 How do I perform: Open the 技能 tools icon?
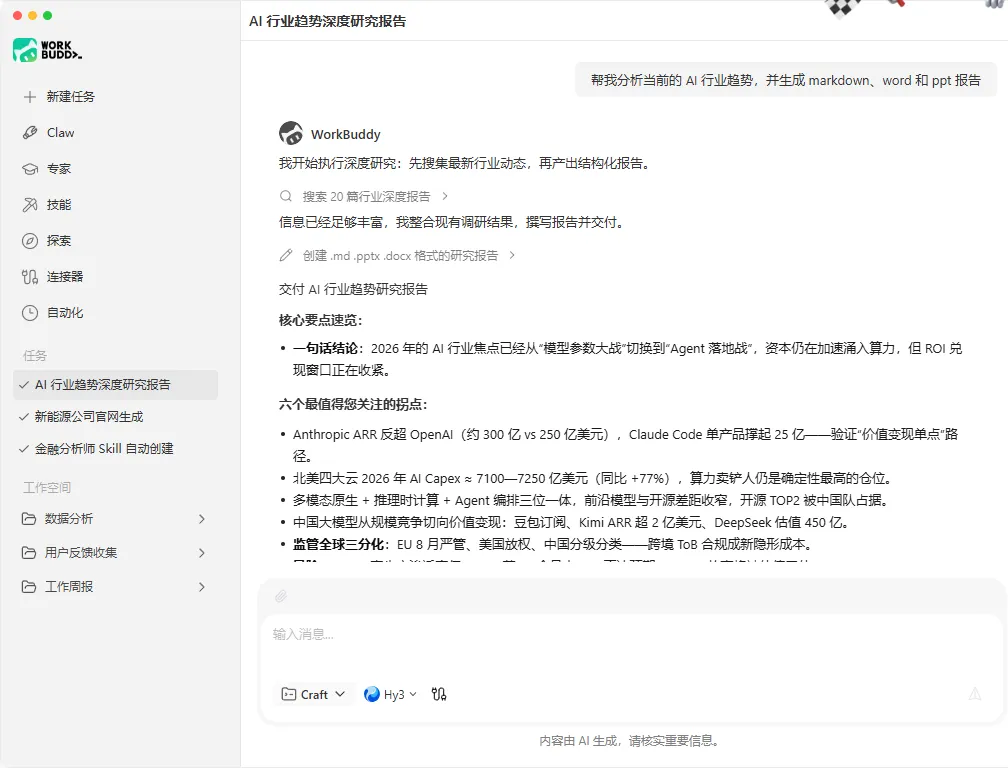pos(30,205)
